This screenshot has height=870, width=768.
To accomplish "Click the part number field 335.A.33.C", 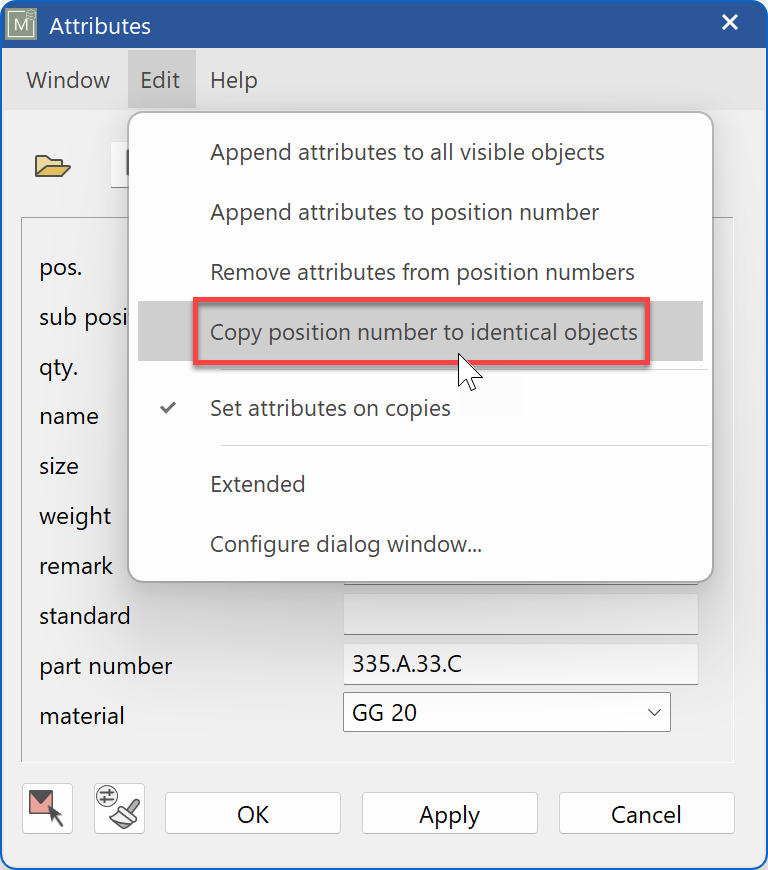I will pyautogui.click(x=521, y=664).
